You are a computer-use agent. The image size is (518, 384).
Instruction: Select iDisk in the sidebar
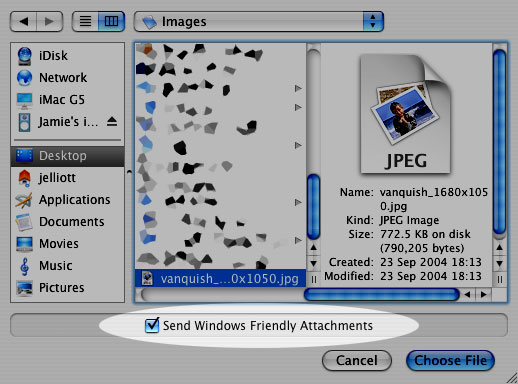tap(67, 56)
